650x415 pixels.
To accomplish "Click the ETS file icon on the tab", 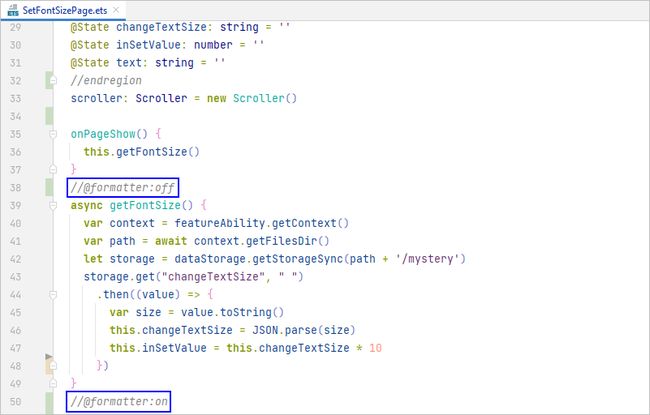I will pos(13,10).
